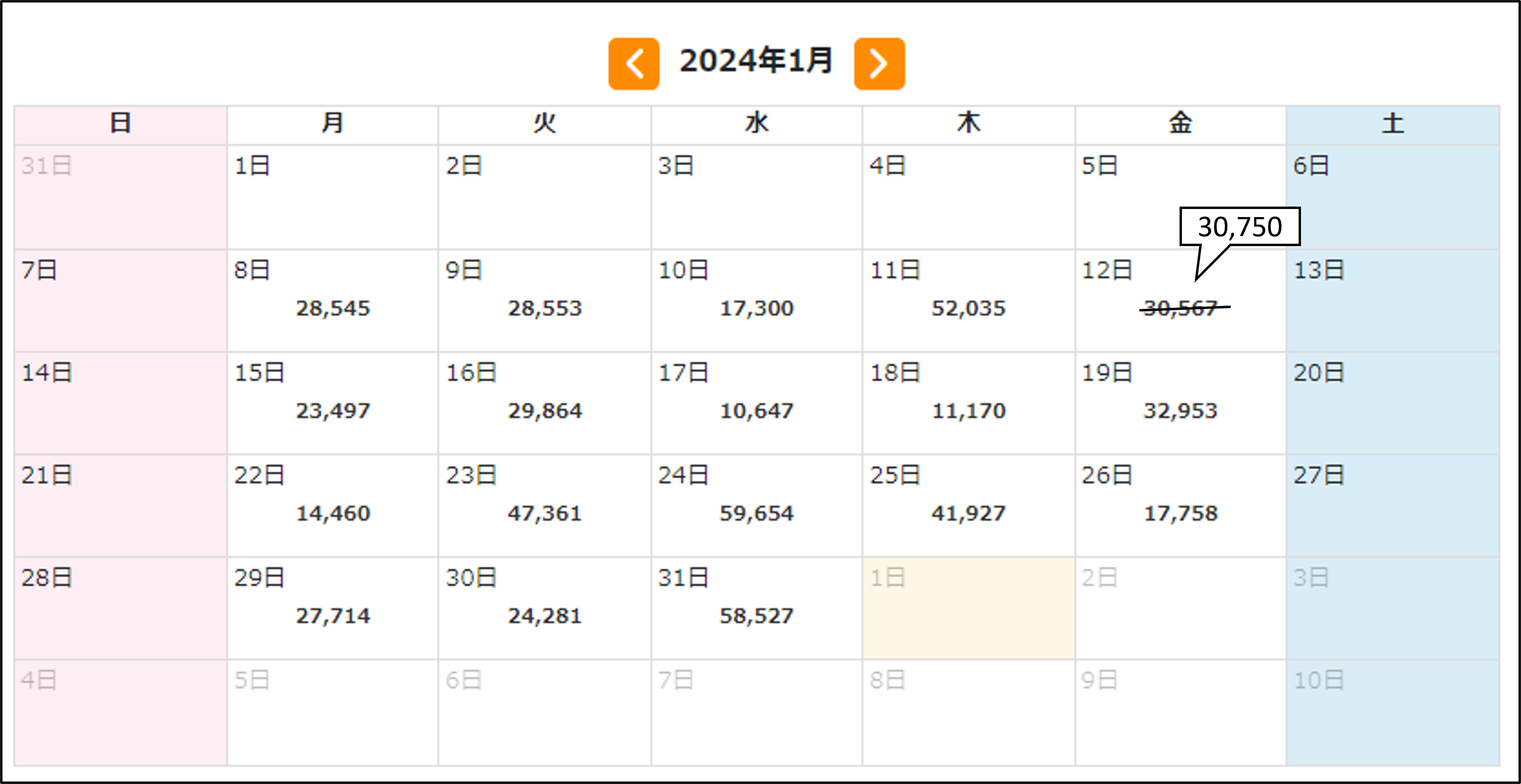Click the 30,750 callout box
The height and width of the screenshot is (784, 1521).
1240,227
